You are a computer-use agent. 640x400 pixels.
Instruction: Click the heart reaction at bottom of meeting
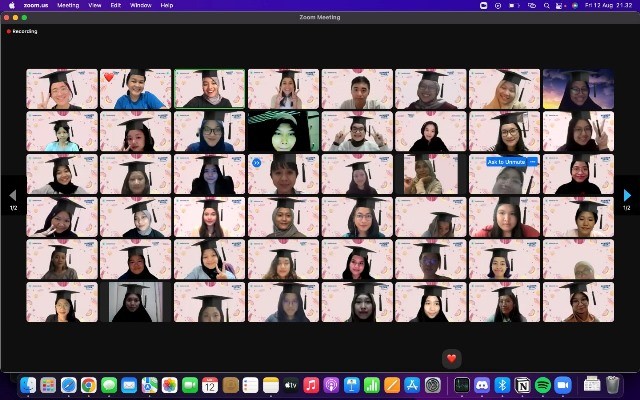[x=452, y=358]
